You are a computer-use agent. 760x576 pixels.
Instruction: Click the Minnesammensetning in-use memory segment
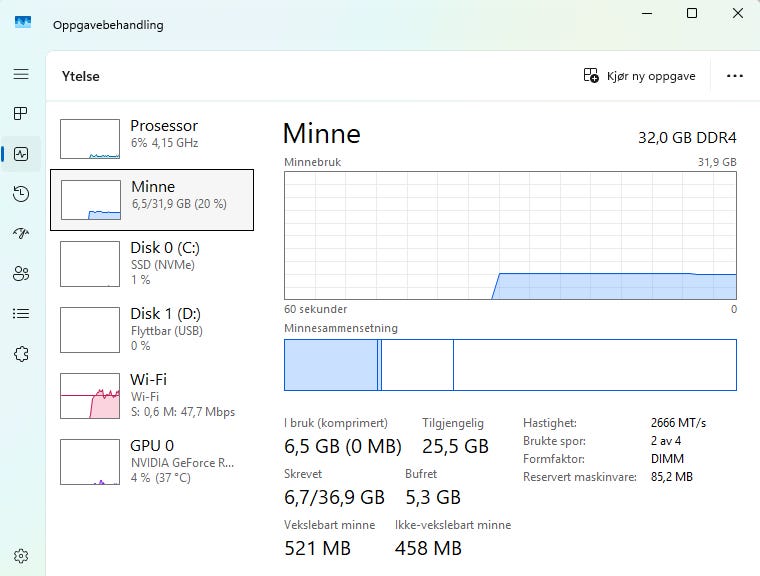[x=331, y=365]
